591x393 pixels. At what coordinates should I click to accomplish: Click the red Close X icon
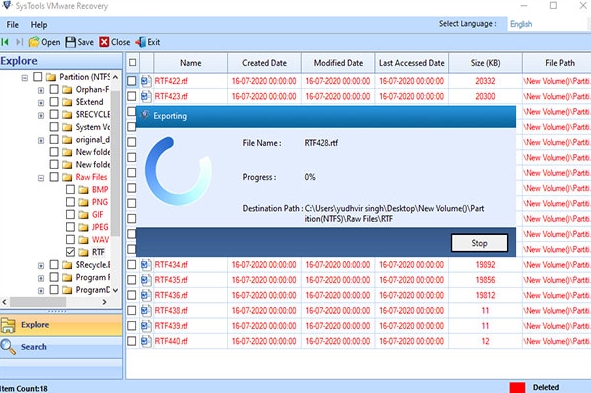pyautogui.click(x=104, y=42)
